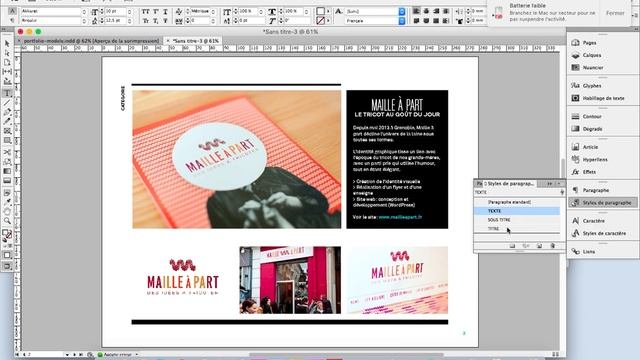Screen dimensions: 640x360
Task: Select the Rectangle Frame tool
Action: click(7, 131)
